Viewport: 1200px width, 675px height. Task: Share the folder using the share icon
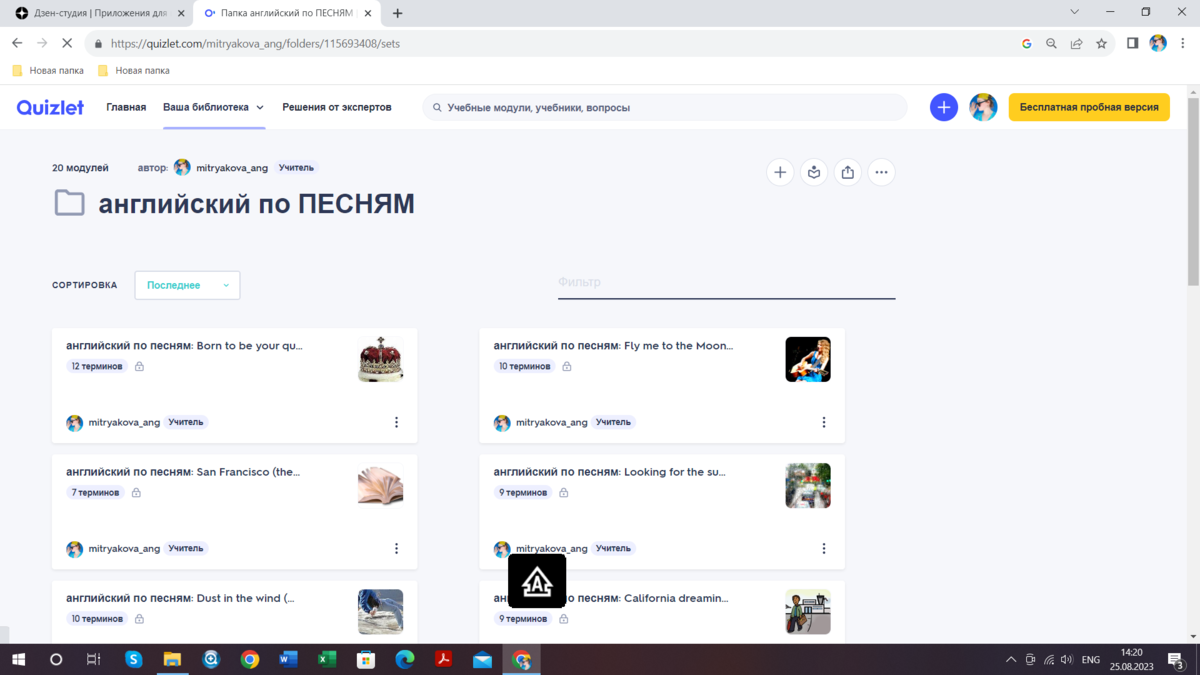tap(847, 172)
